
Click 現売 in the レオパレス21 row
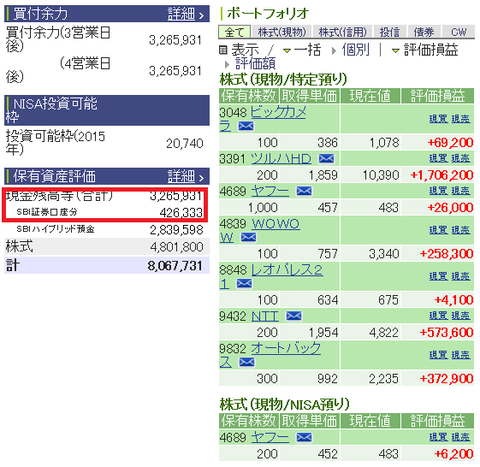pyautogui.click(x=461, y=276)
